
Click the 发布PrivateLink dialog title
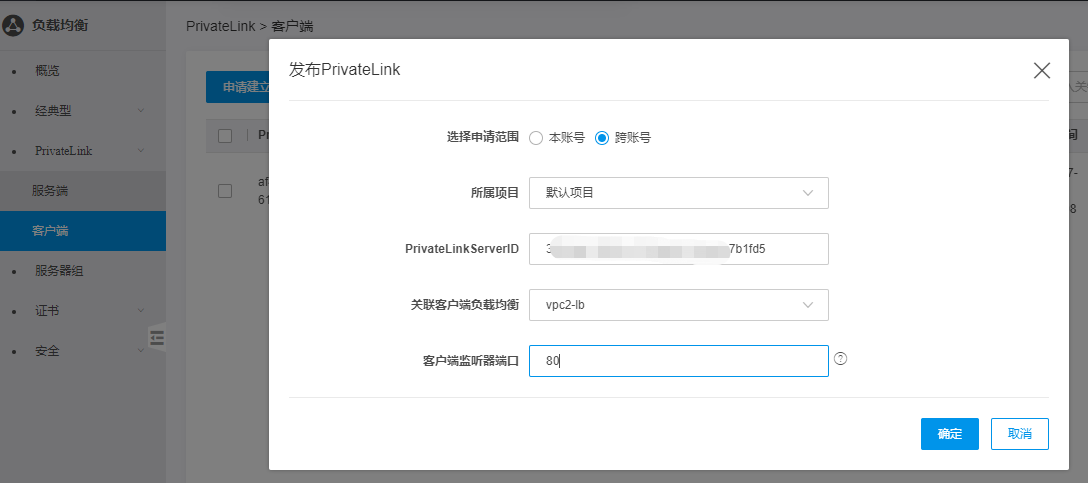tap(344, 70)
